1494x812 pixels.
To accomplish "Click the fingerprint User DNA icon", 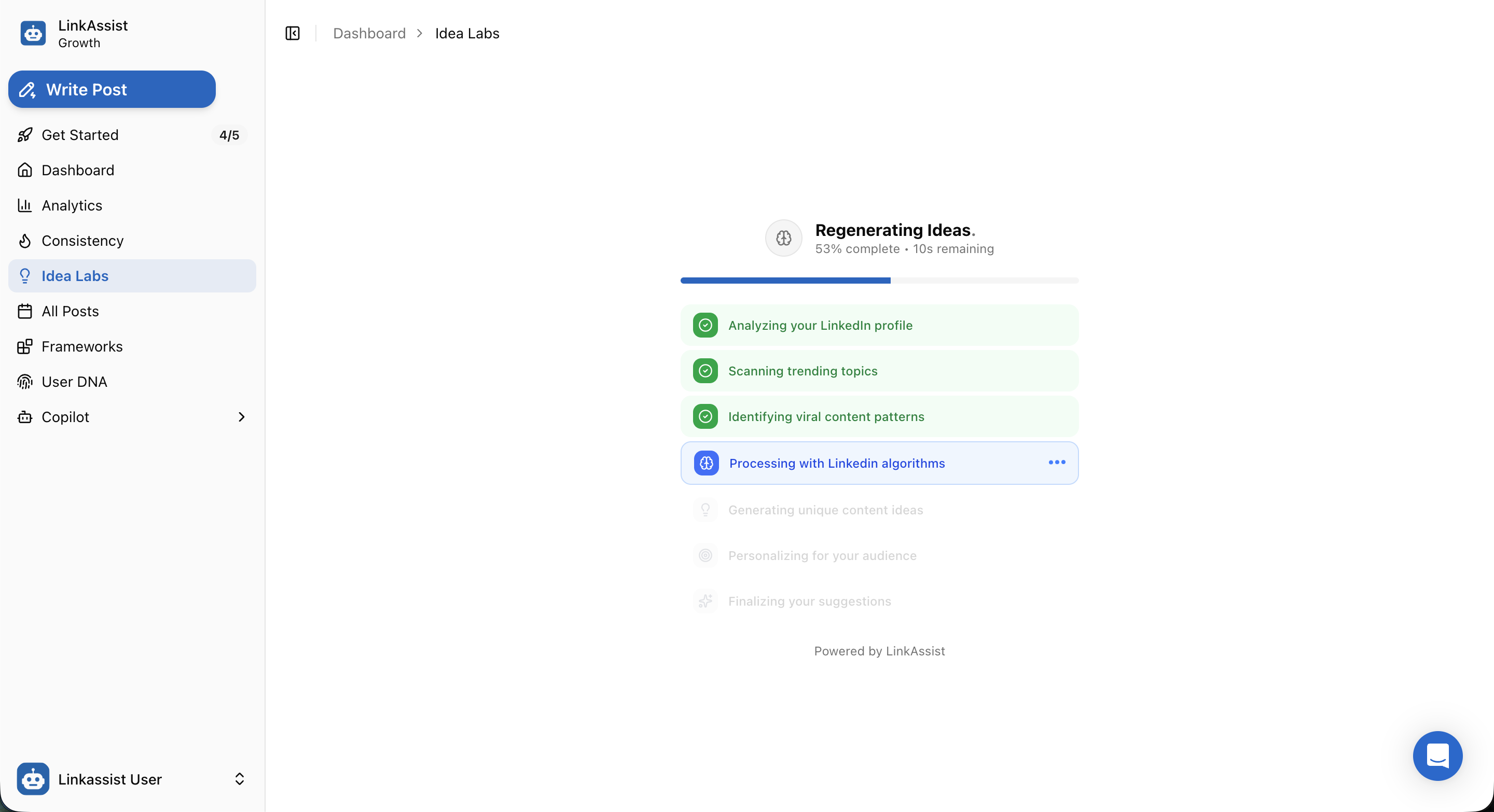I will click(x=25, y=382).
